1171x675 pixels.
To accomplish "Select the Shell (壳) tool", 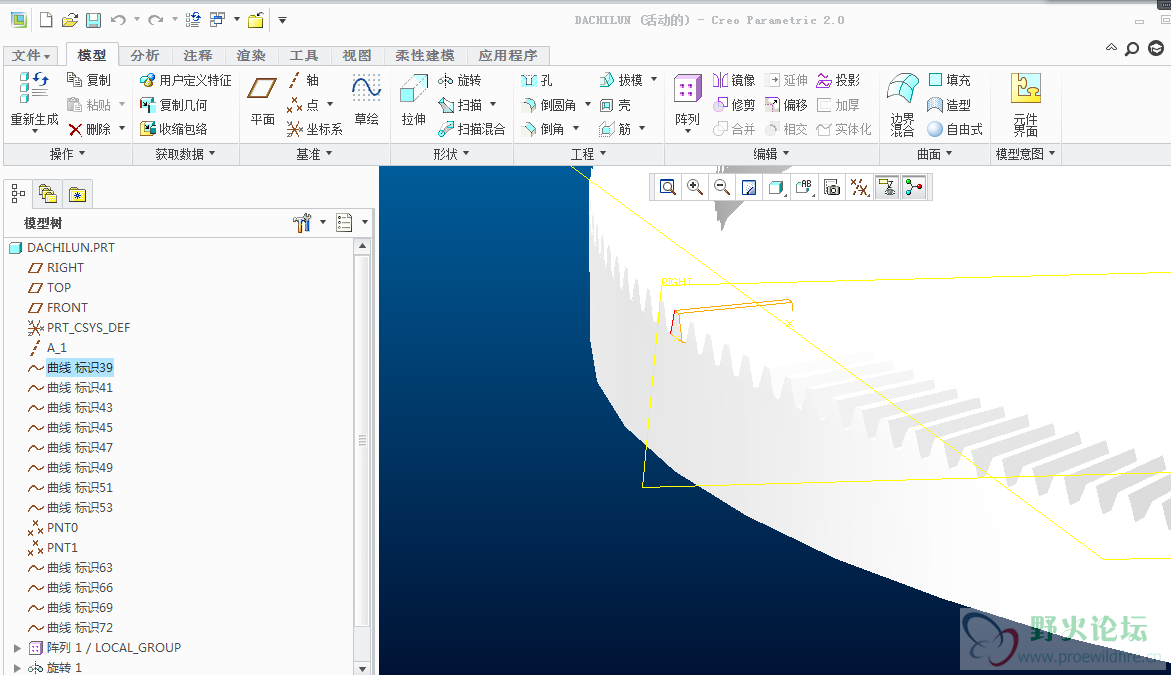I will [x=615, y=105].
